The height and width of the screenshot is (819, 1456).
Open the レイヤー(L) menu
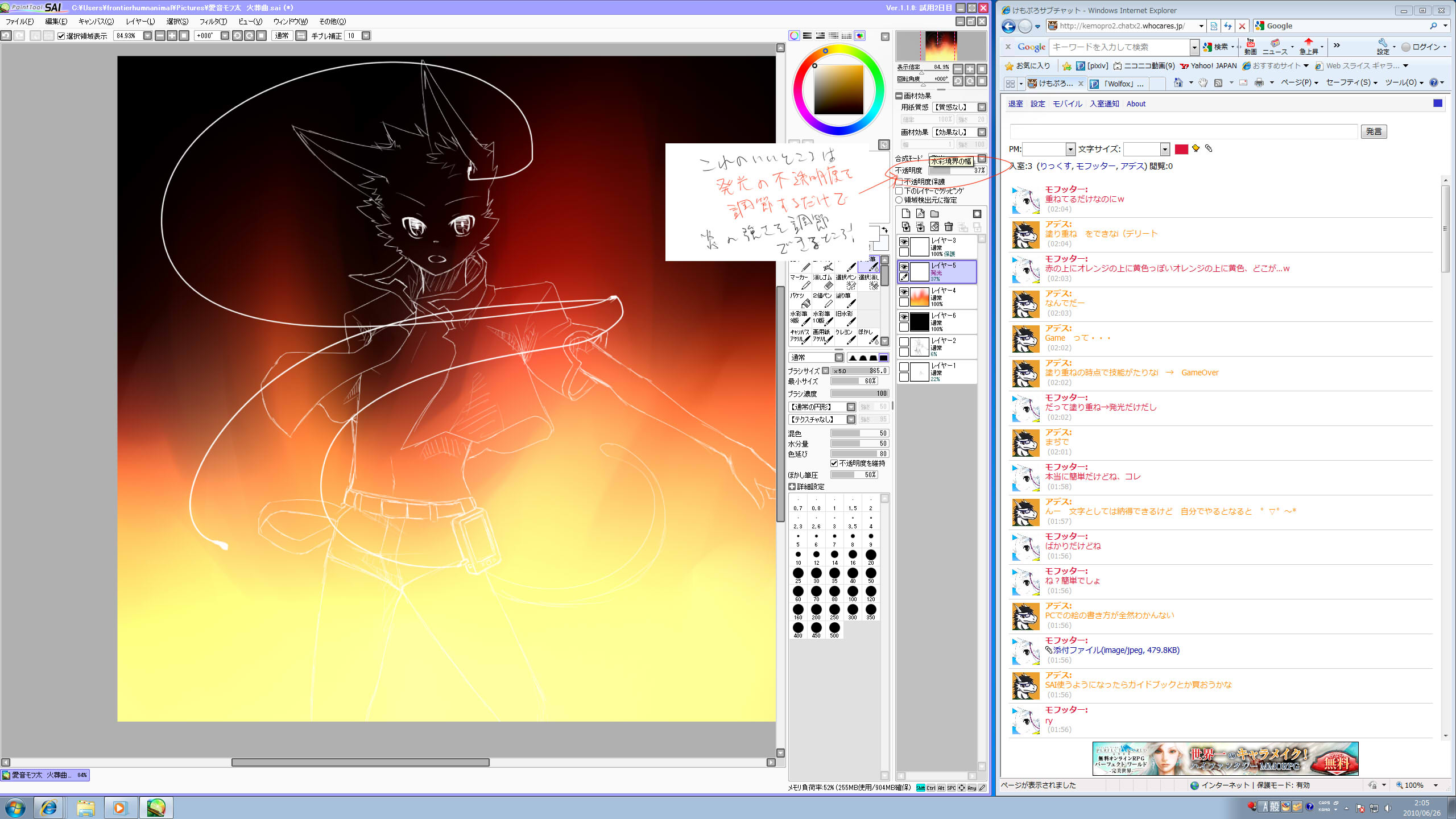(140, 21)
